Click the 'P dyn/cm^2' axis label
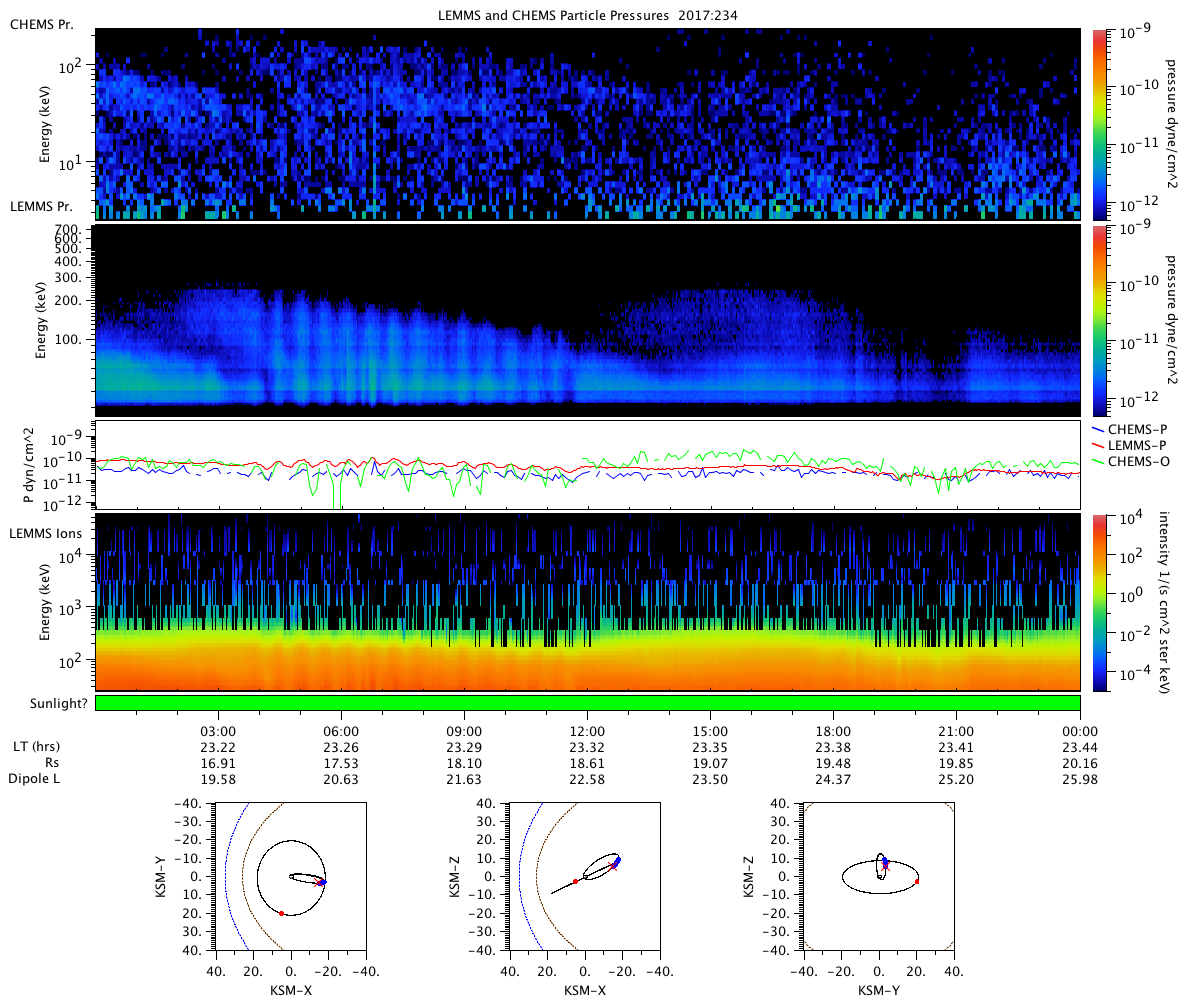The height and width of the screenshot is (1000, 1200). coord(27,465)
